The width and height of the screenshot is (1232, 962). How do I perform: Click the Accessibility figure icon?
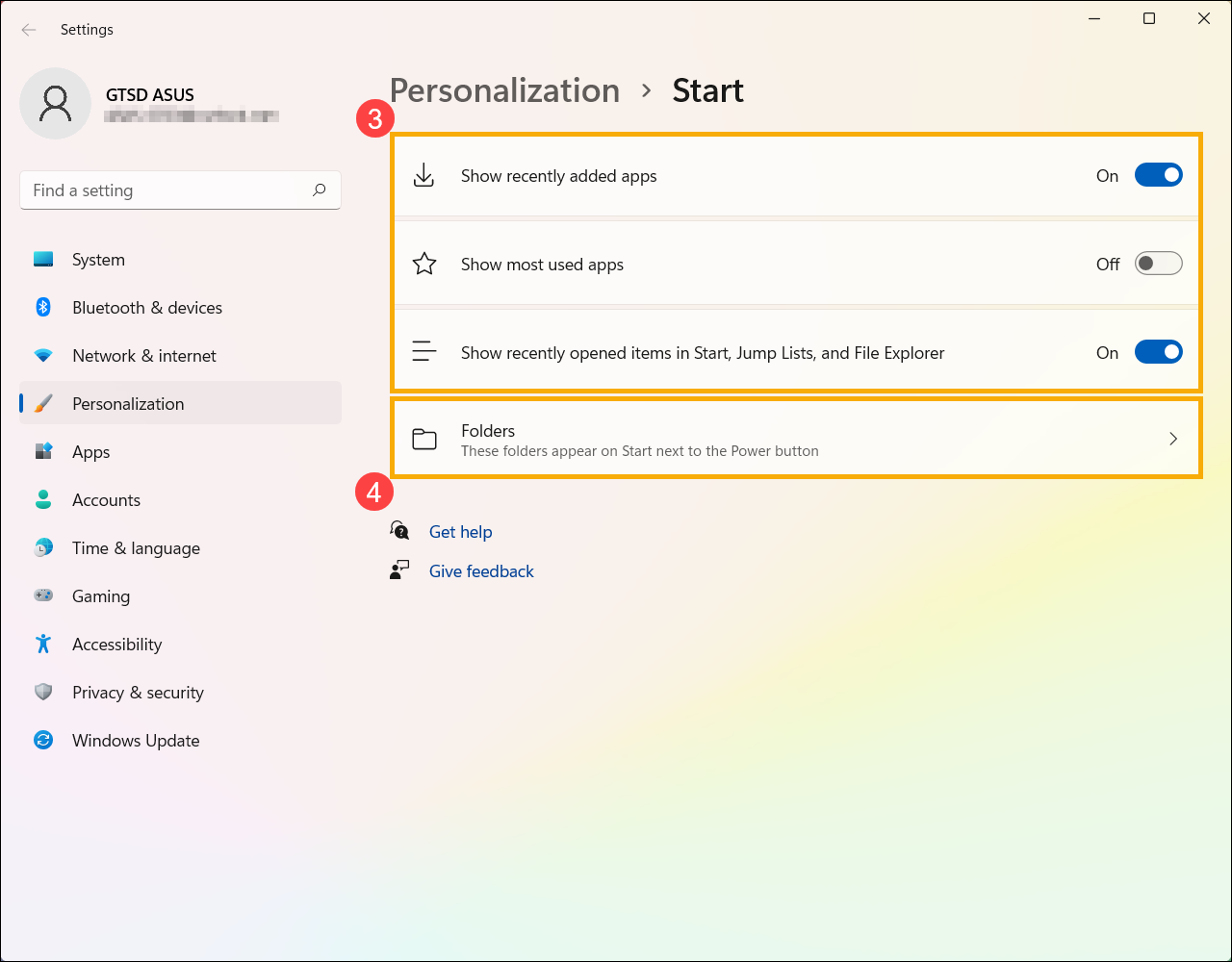tap(43, 645)
